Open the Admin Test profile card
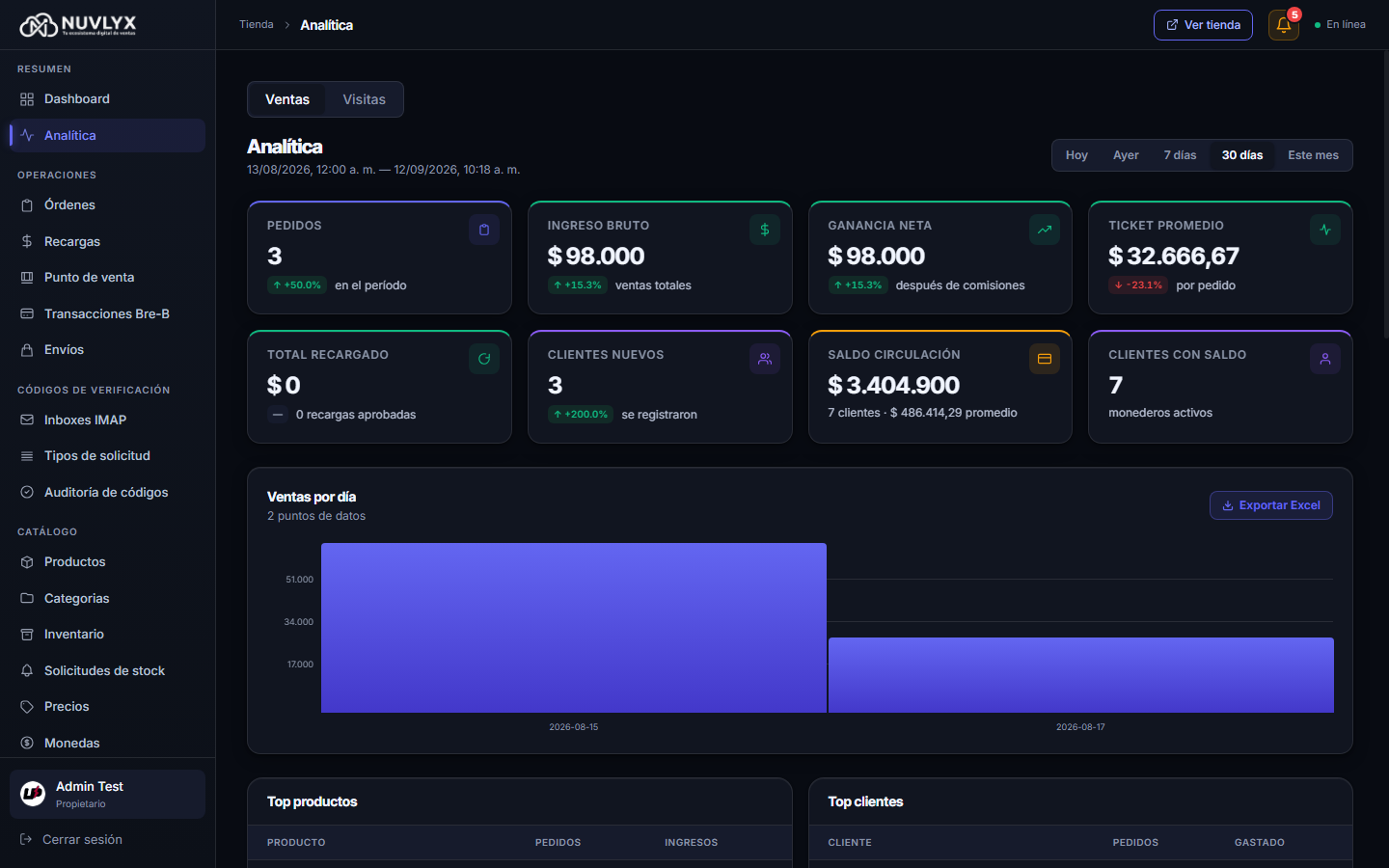1389x868 pixels. tap(107, 795)
